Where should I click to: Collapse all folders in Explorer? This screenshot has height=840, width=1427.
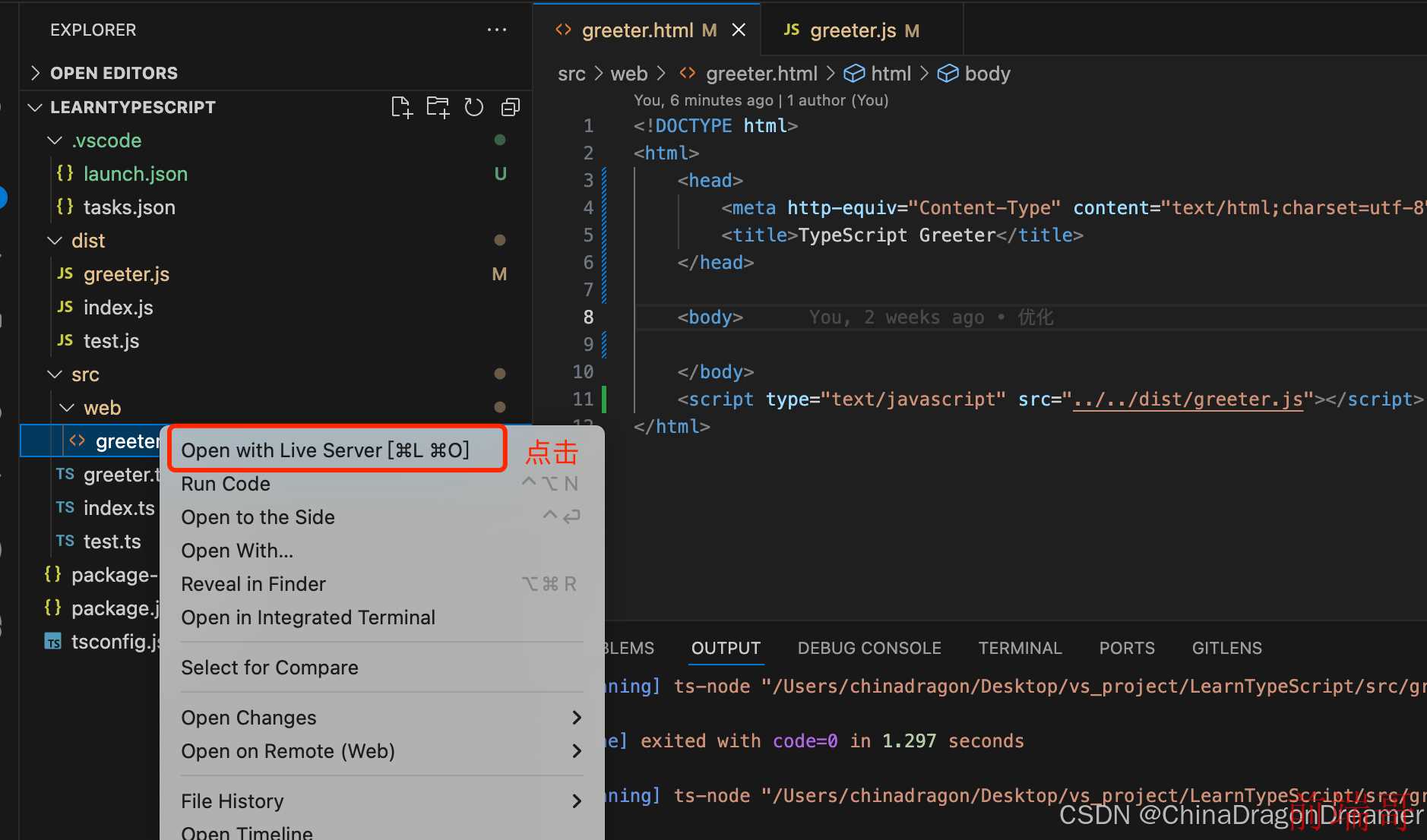pyautogui.click(x=511, y=107)
